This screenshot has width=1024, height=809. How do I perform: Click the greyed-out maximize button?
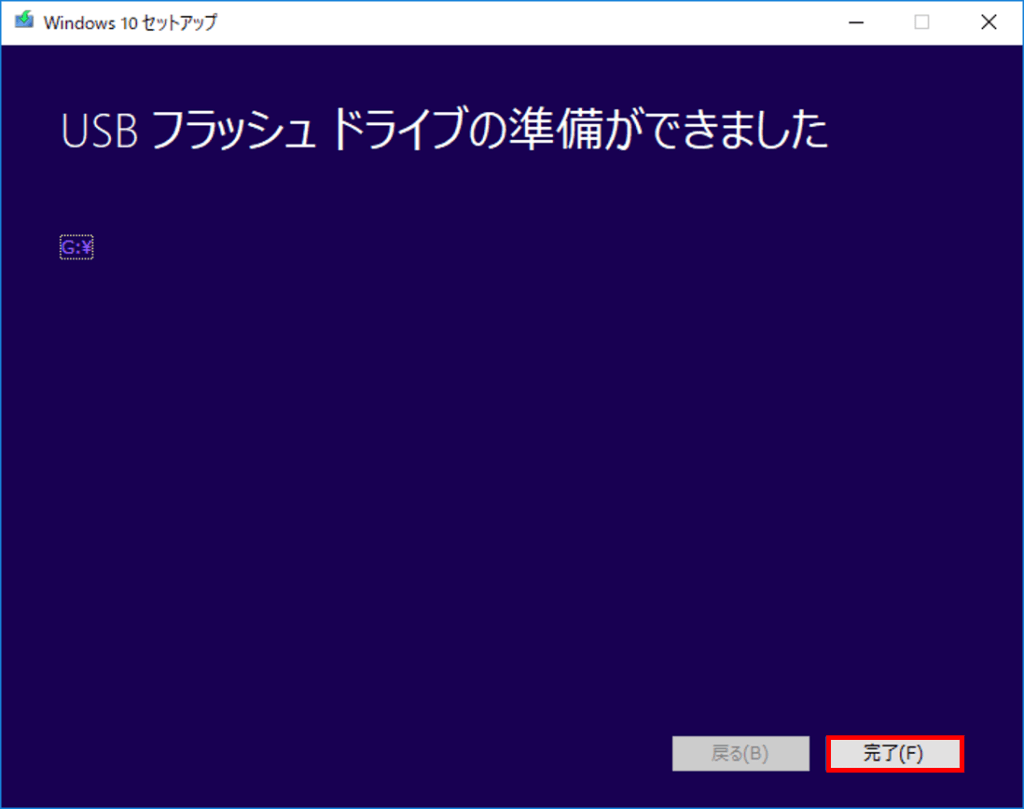[x=921, y=22]
